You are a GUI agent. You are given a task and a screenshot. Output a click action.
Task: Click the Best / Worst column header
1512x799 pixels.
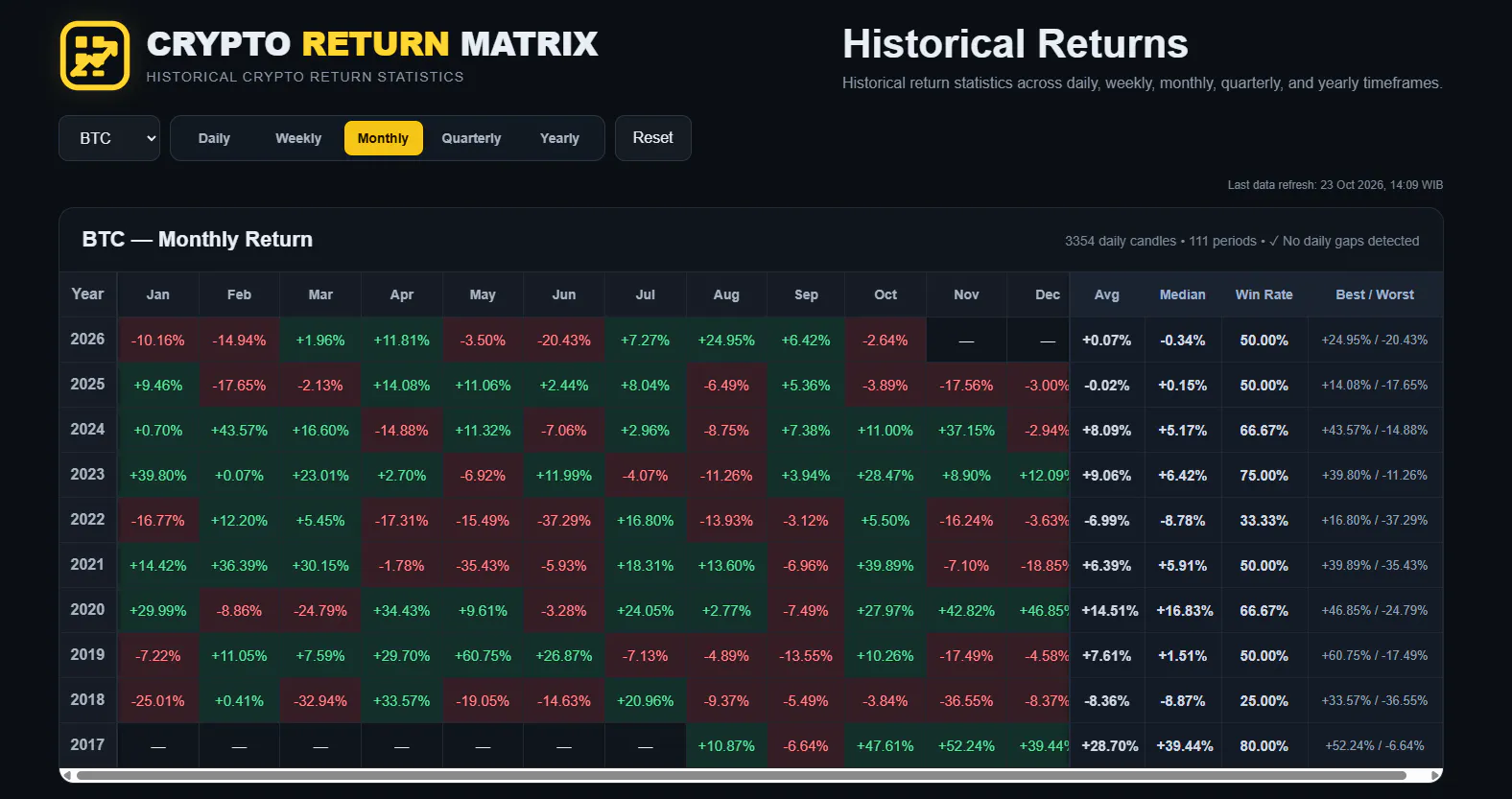coord(1375,294)
